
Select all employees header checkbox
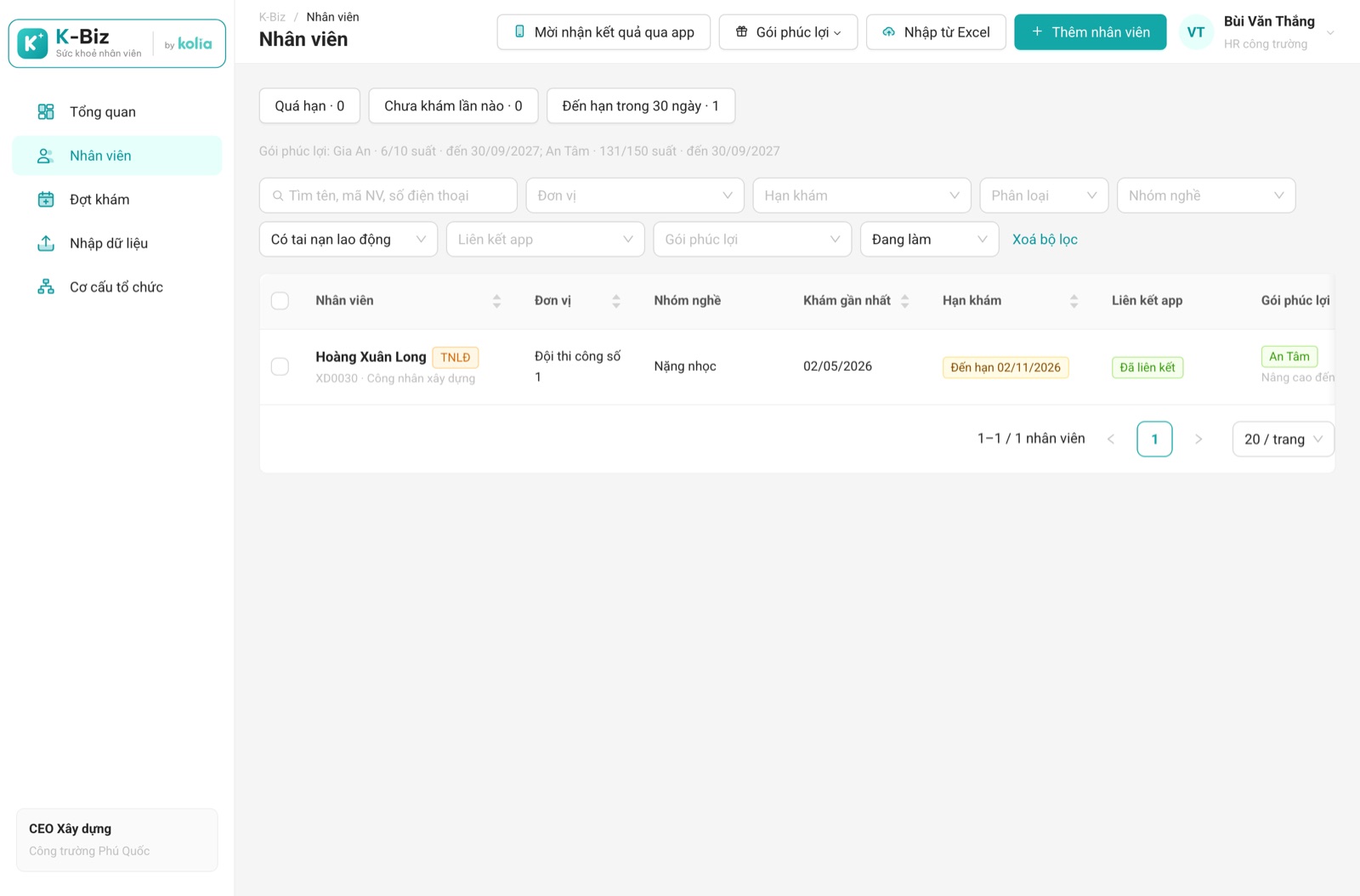pyautogui.click(x=280, y=301)
